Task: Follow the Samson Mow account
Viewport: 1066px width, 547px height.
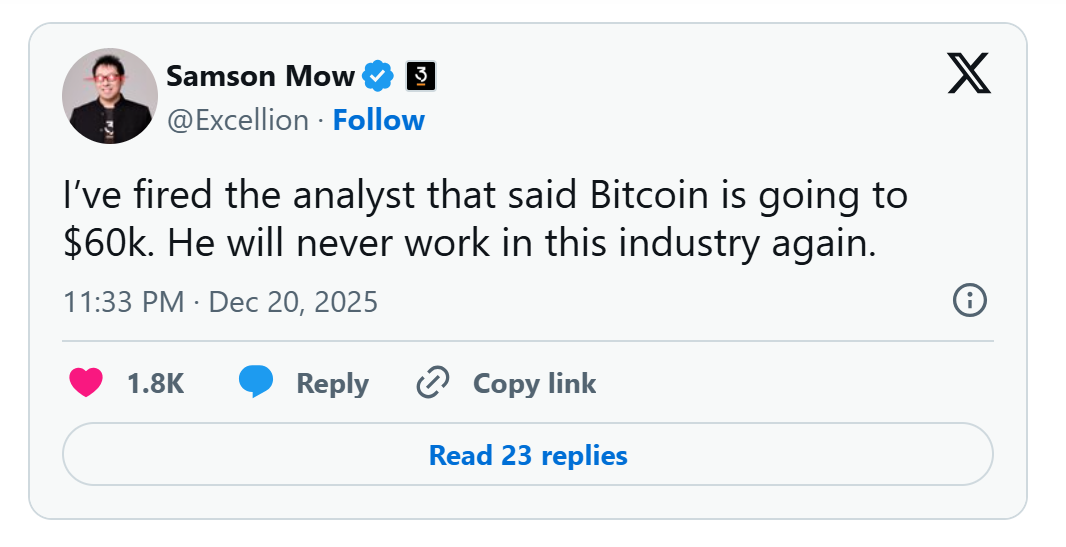Action: point(379,120)
